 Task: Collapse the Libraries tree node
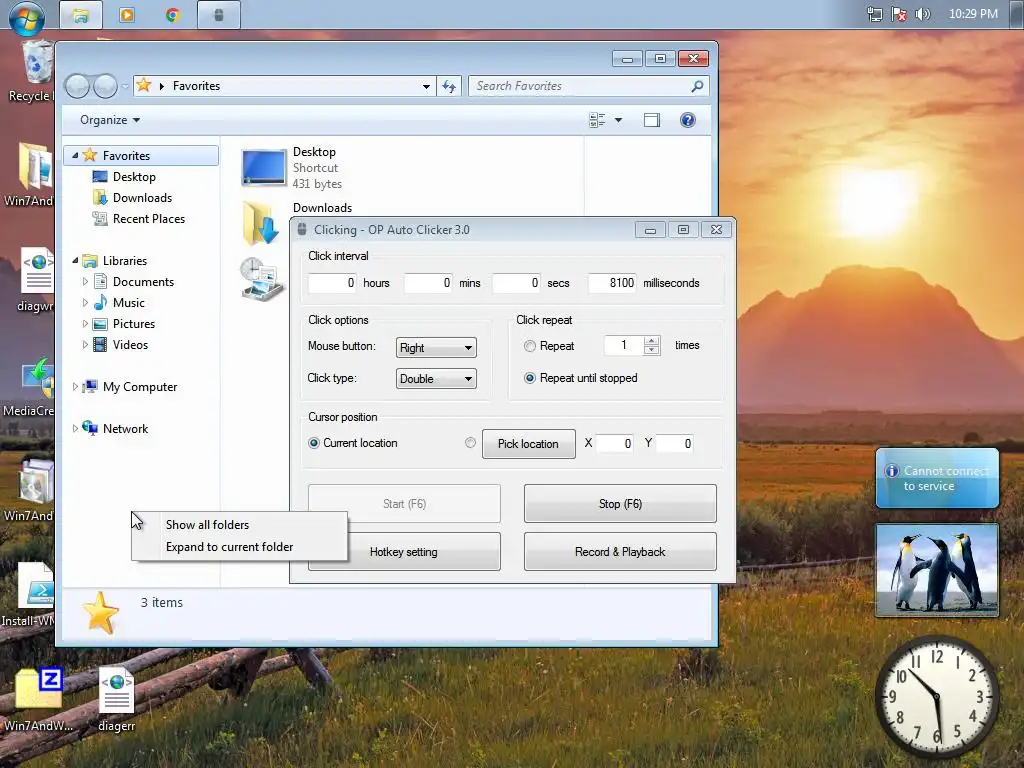coord(75,261)
